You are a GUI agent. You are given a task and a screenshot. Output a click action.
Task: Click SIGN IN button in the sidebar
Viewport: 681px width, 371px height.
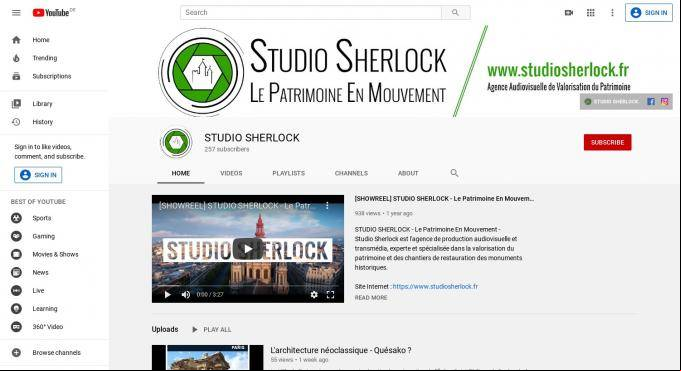(38, 175)
